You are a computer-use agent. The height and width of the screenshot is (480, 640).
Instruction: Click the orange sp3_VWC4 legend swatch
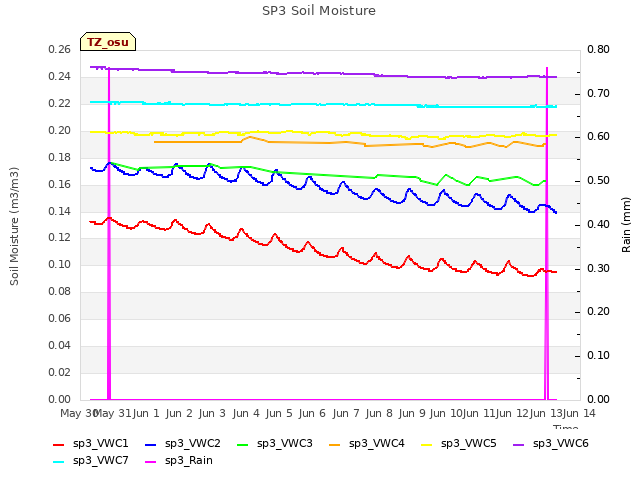pos(335,444)
